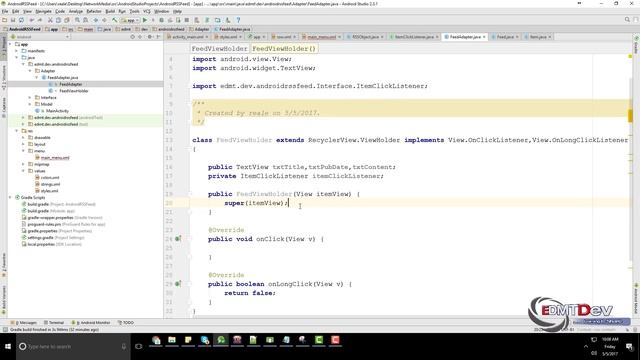The image size is (640, 360).
Task: Click the Undo arrow icon
Action: 32,20
